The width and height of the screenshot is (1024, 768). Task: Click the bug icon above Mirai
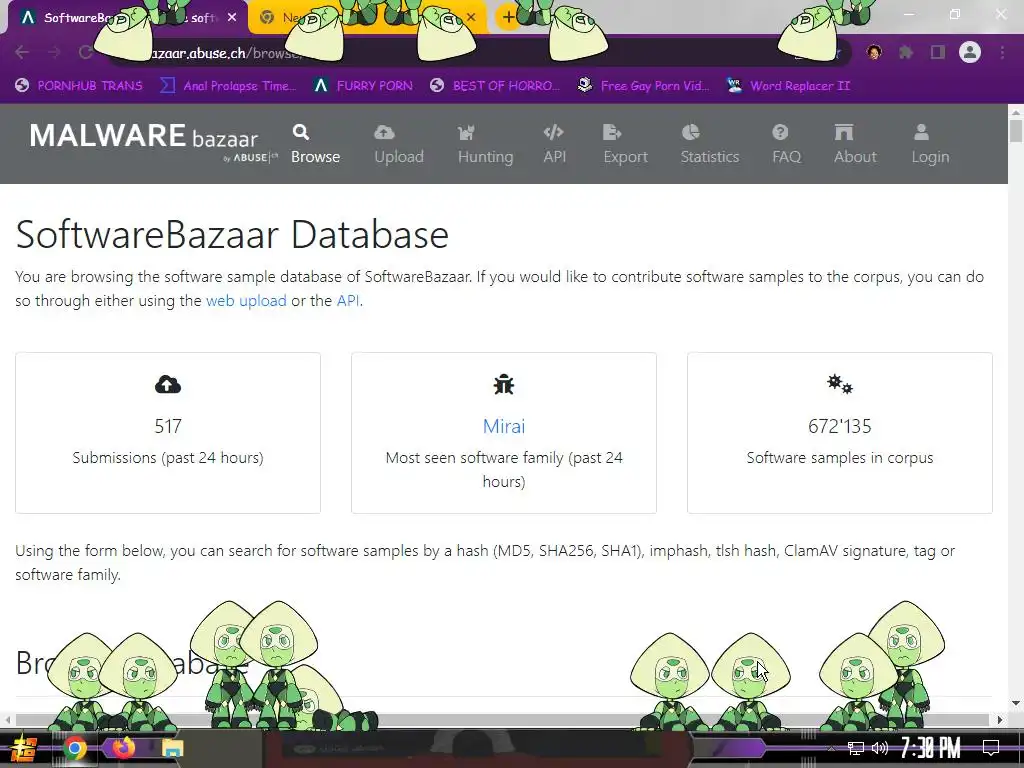(x=504, y=385)
